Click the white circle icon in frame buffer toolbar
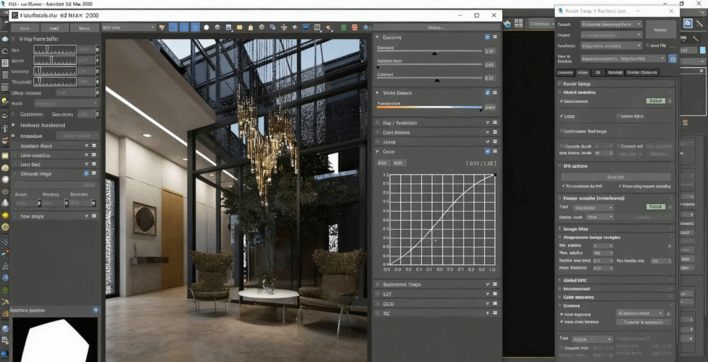The image size is (708, 362). coord(206,28)
